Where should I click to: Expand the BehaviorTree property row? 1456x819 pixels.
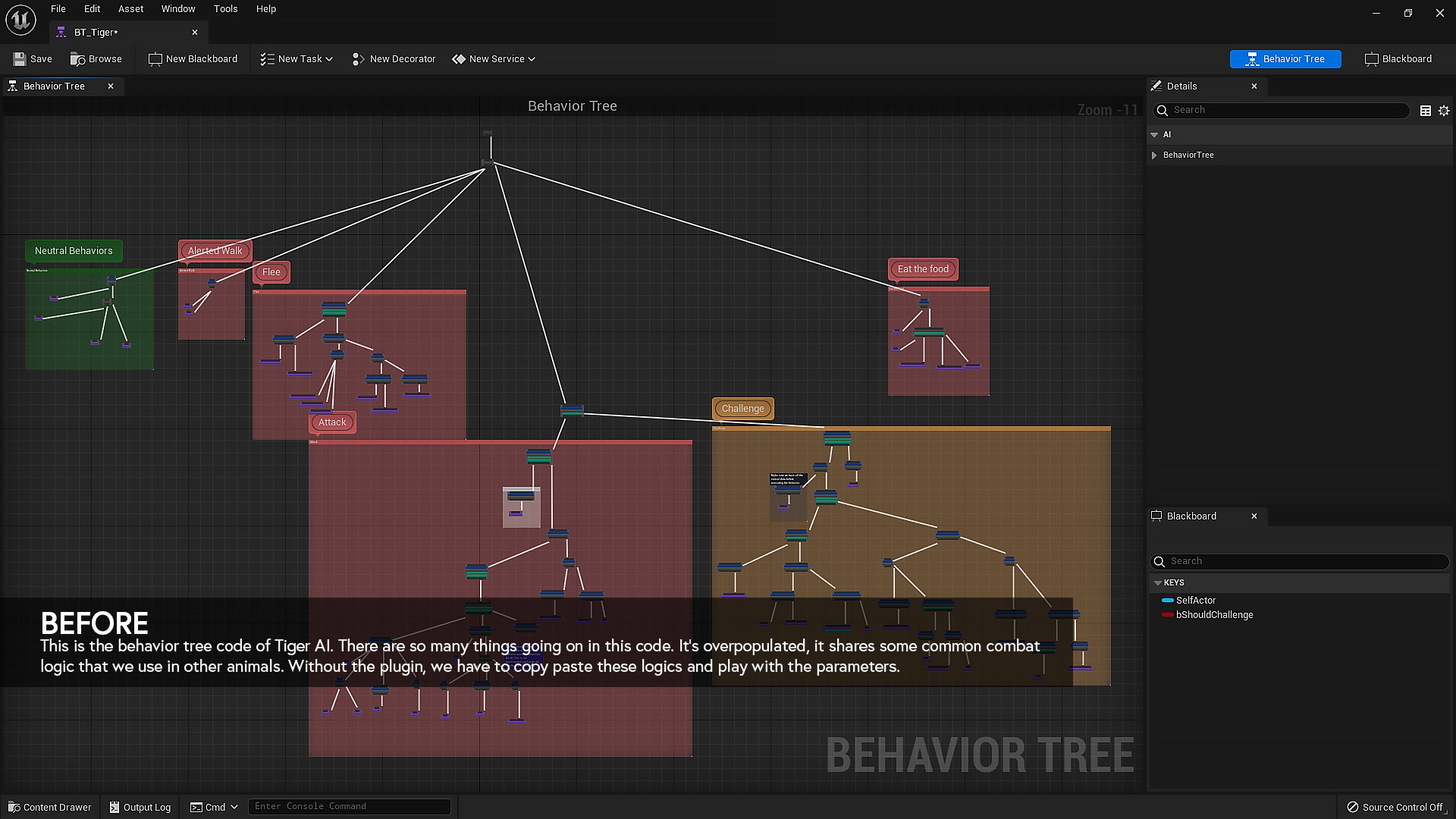[x=1155, y=155]
